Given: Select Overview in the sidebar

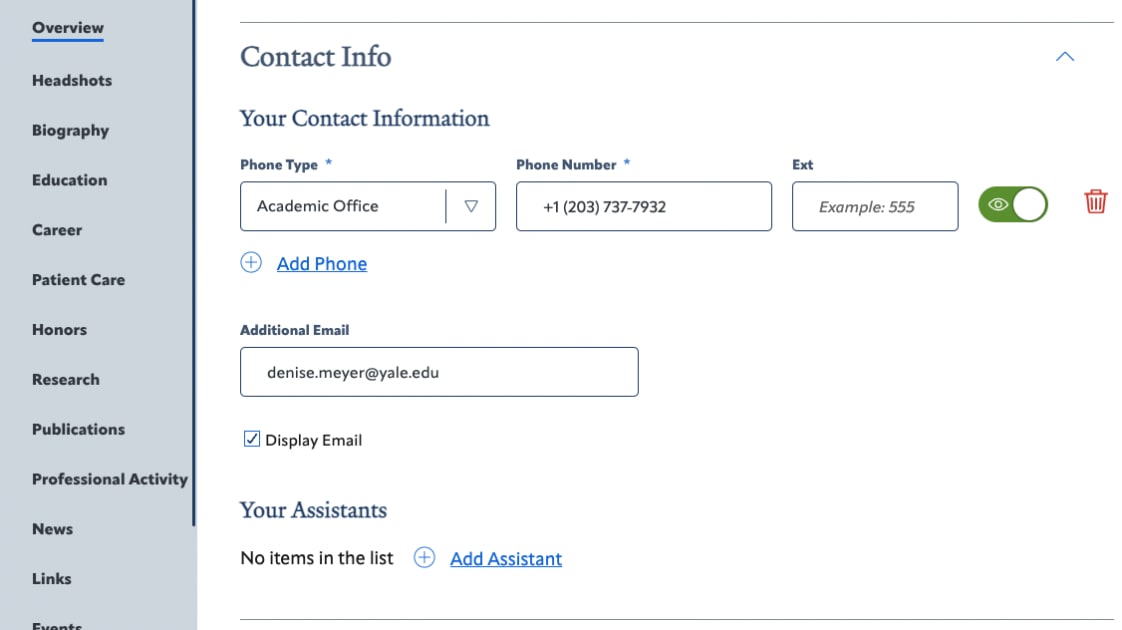Looking at the screenshot, I should [x=66, y=27].
